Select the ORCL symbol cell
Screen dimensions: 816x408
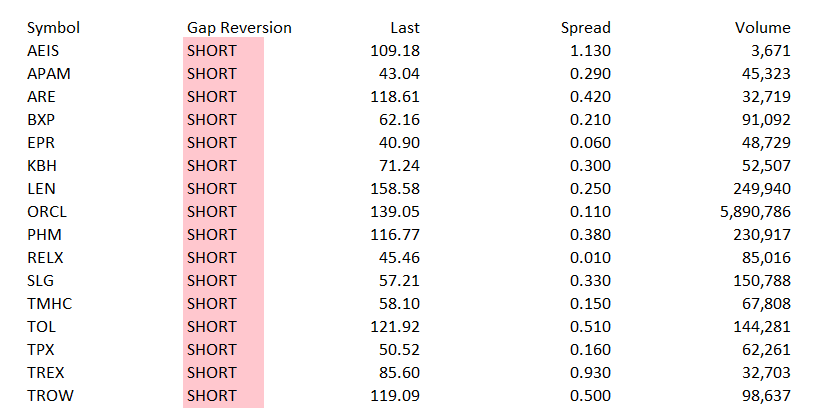(46, 212)
